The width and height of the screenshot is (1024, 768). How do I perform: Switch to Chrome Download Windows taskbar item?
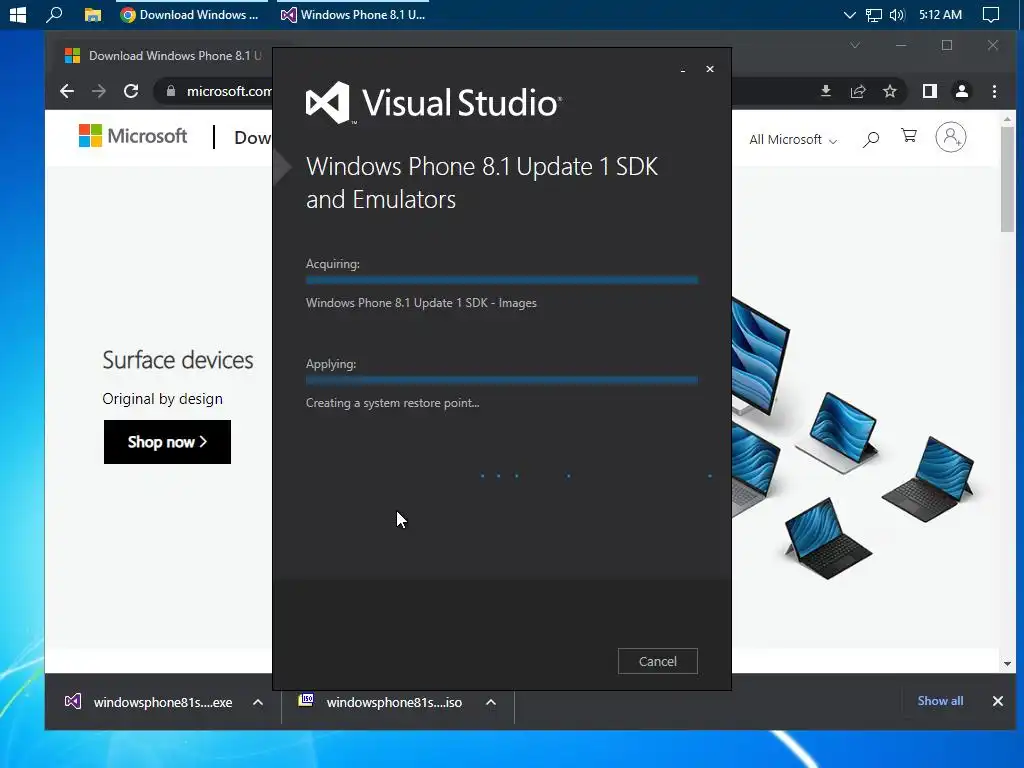[190, 14]
